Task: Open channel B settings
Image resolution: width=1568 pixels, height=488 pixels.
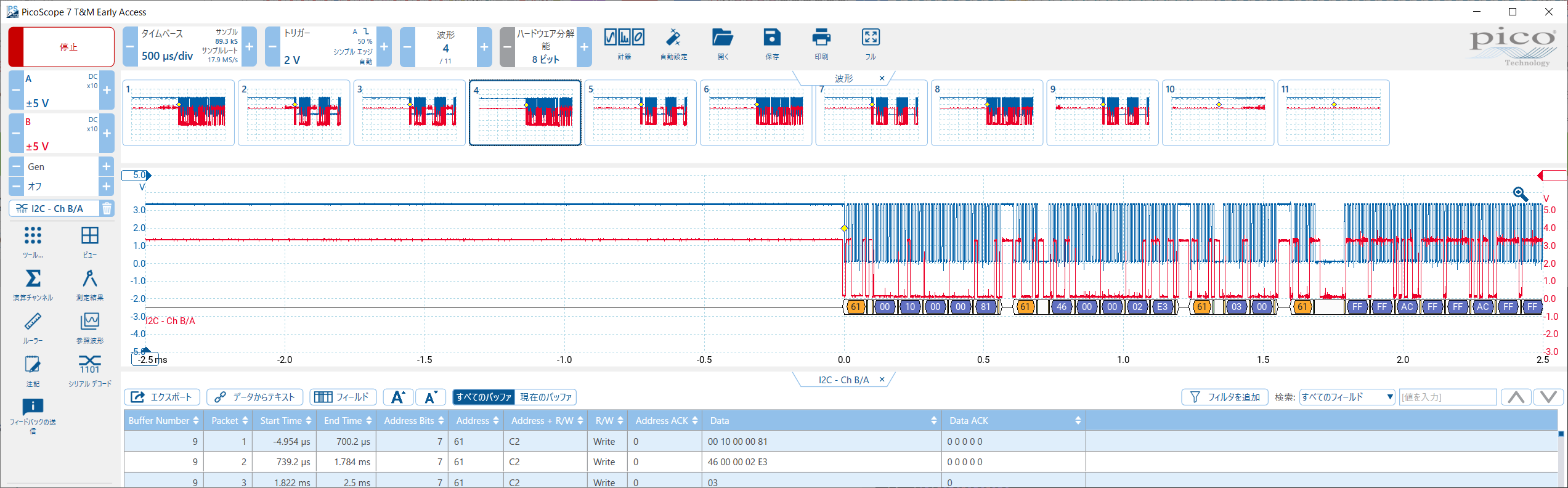Action: click(x=61, y=133)
